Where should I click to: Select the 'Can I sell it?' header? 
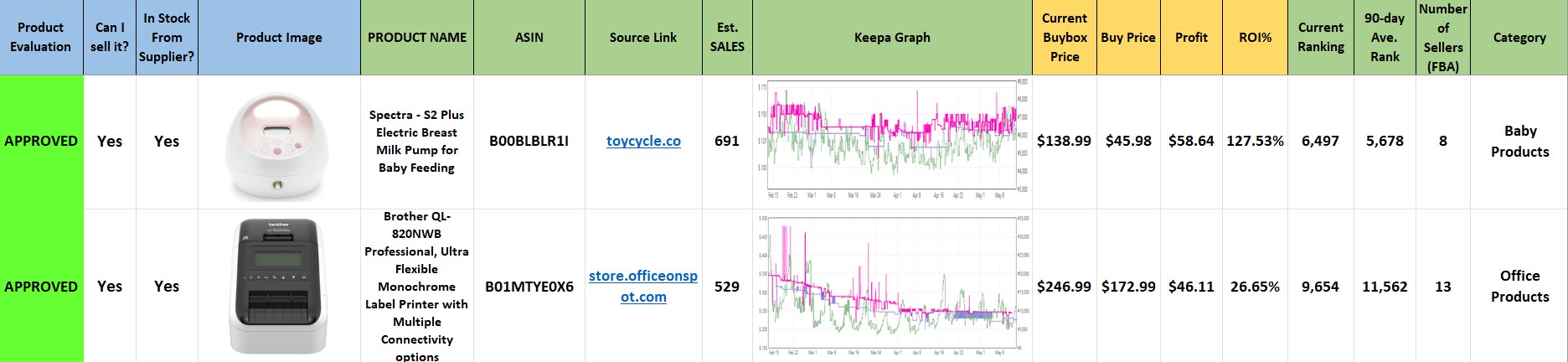pyautogui.click(x=110, y=38)
